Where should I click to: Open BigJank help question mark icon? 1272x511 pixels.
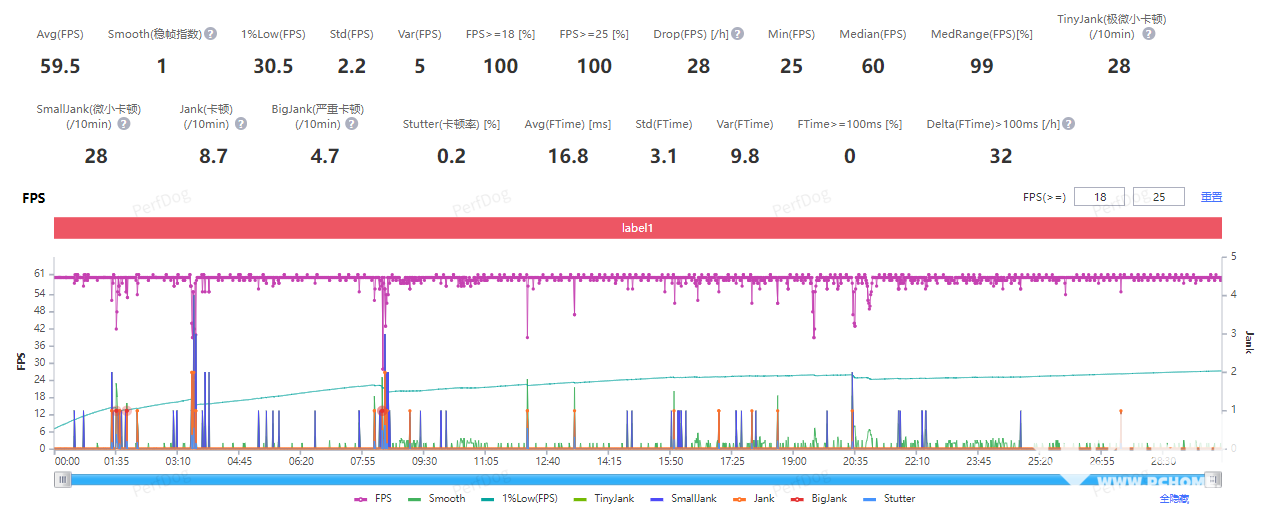point(351,124)
